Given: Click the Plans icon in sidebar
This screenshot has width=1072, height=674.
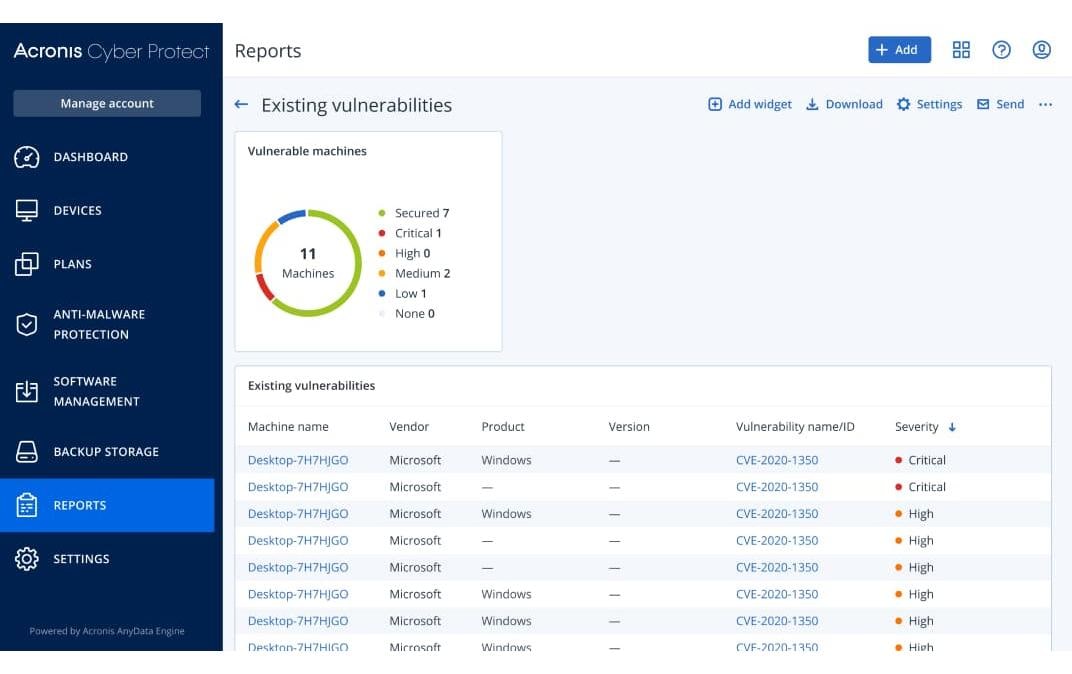Looking at the screenshot, I should [27, 264].
